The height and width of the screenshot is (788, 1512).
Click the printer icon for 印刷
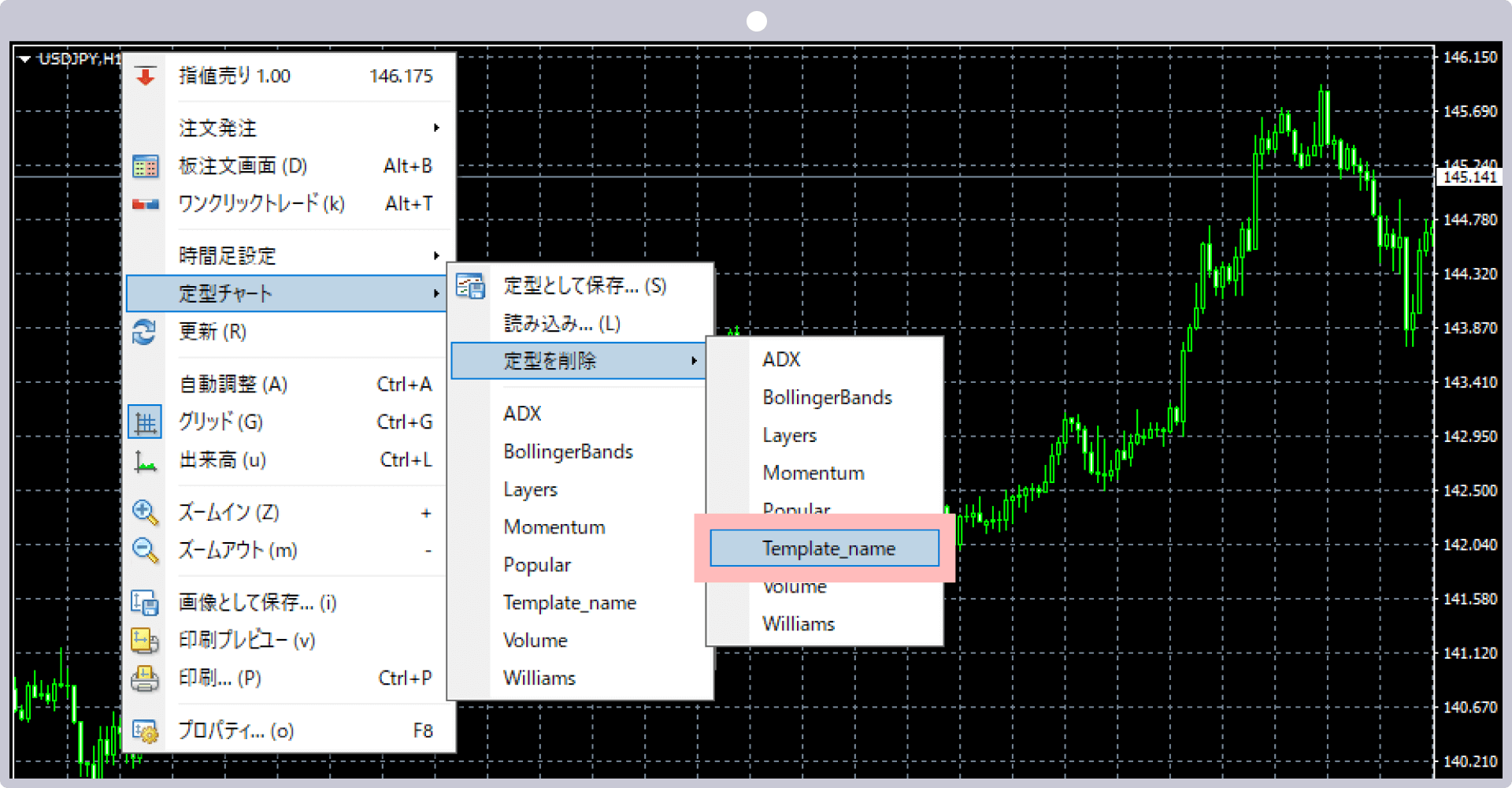point(145,678)
